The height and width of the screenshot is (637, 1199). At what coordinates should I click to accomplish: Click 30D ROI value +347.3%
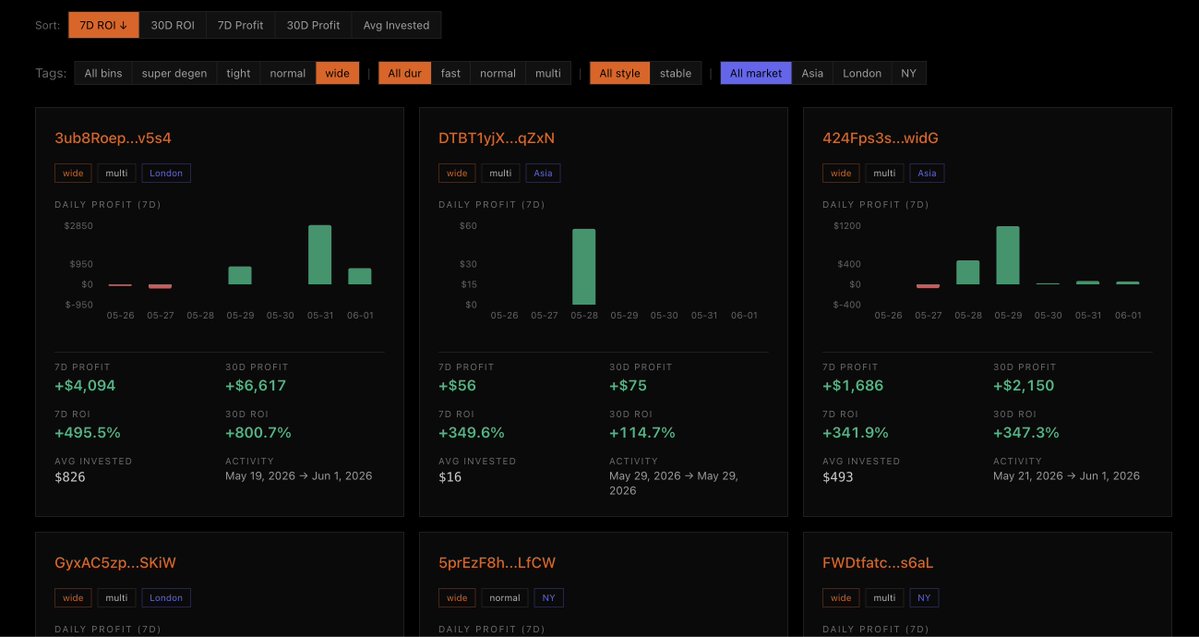[1026, 433]
